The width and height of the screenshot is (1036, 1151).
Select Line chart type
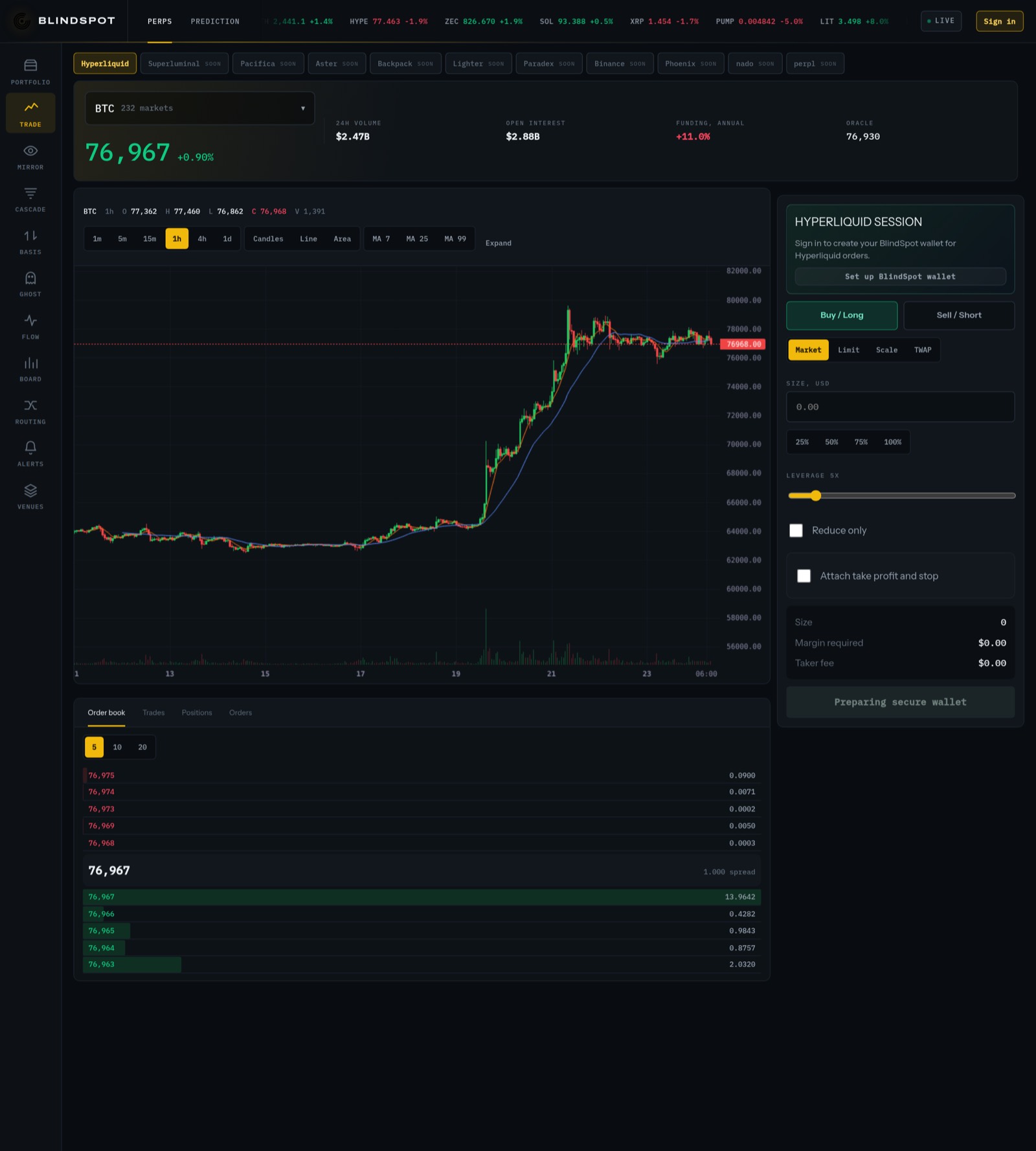(308, 239)
